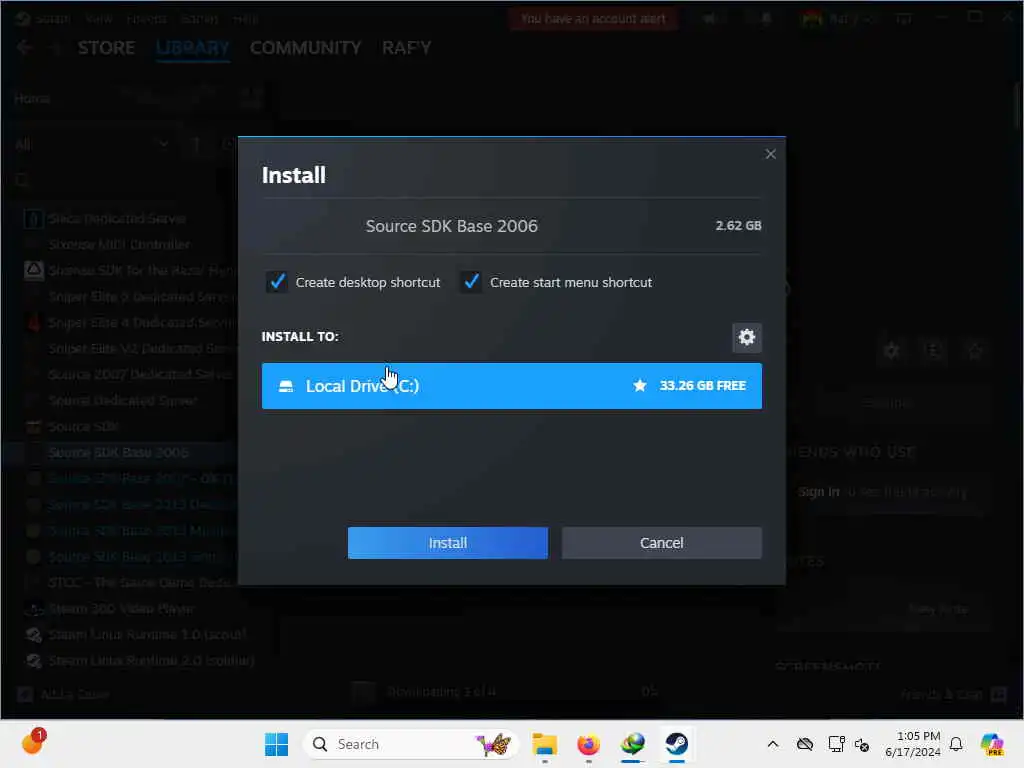1024x768 pixels.
Task: Open the COMMUNITY tab
Action: [305, 48]
